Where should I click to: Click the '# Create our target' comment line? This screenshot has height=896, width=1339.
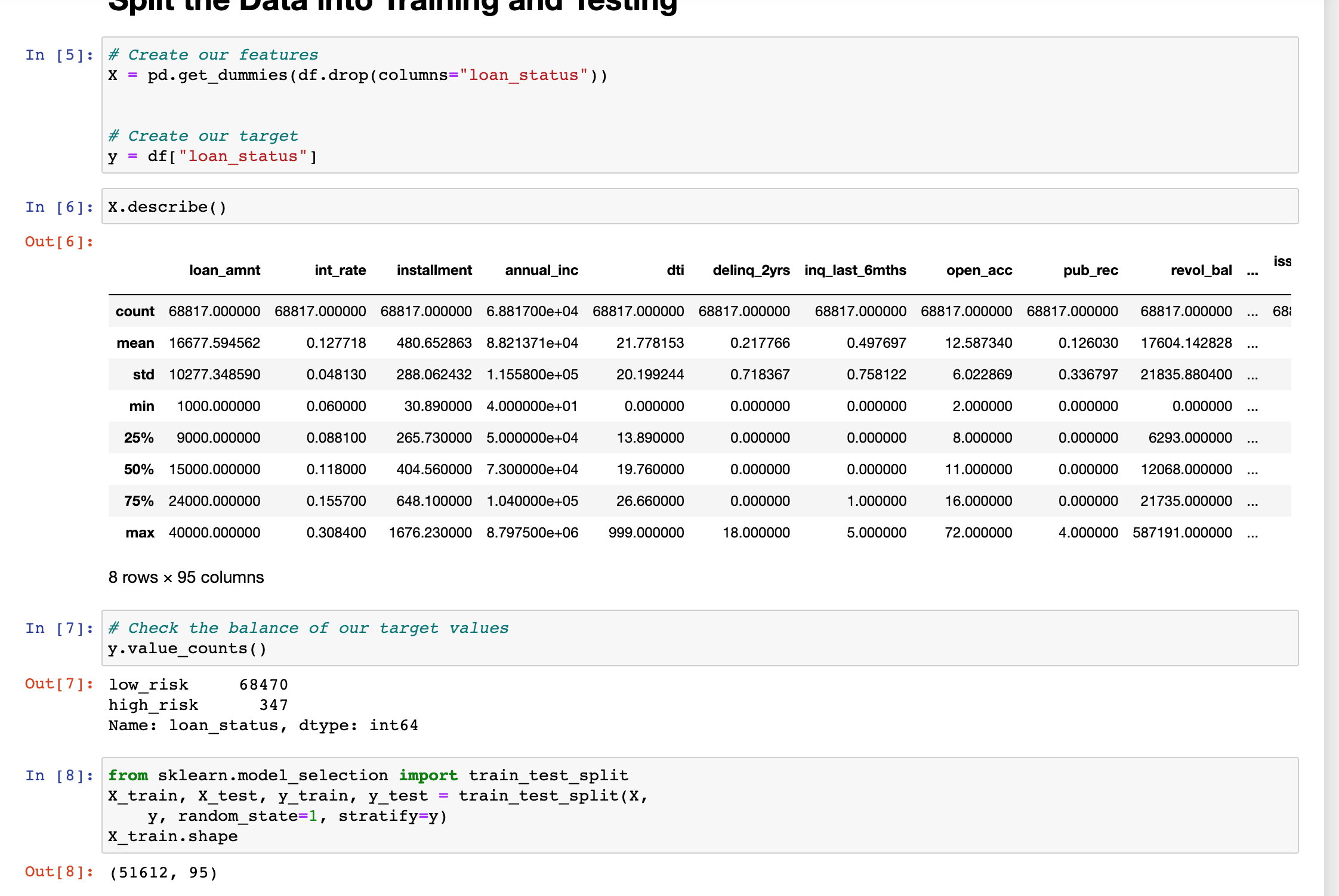tap(203, 136)
